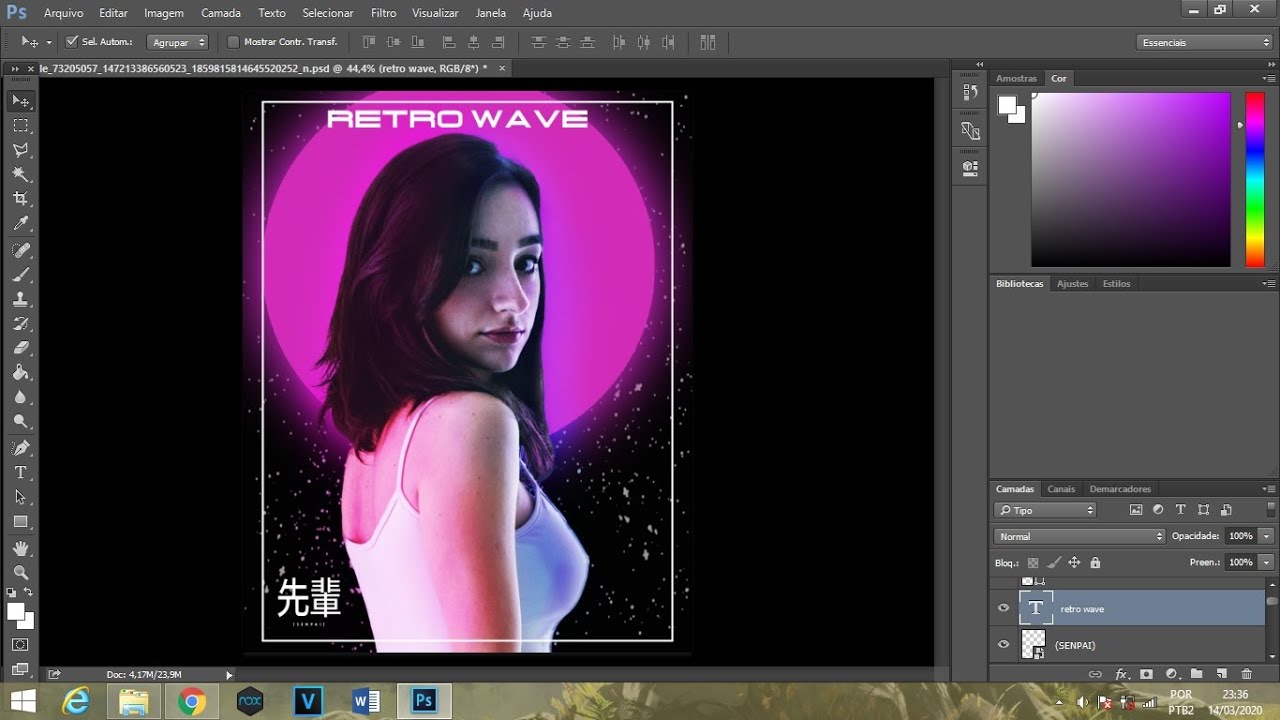
Task: Add a layer style via fx icon
Action: click(x=1121, y=674)
